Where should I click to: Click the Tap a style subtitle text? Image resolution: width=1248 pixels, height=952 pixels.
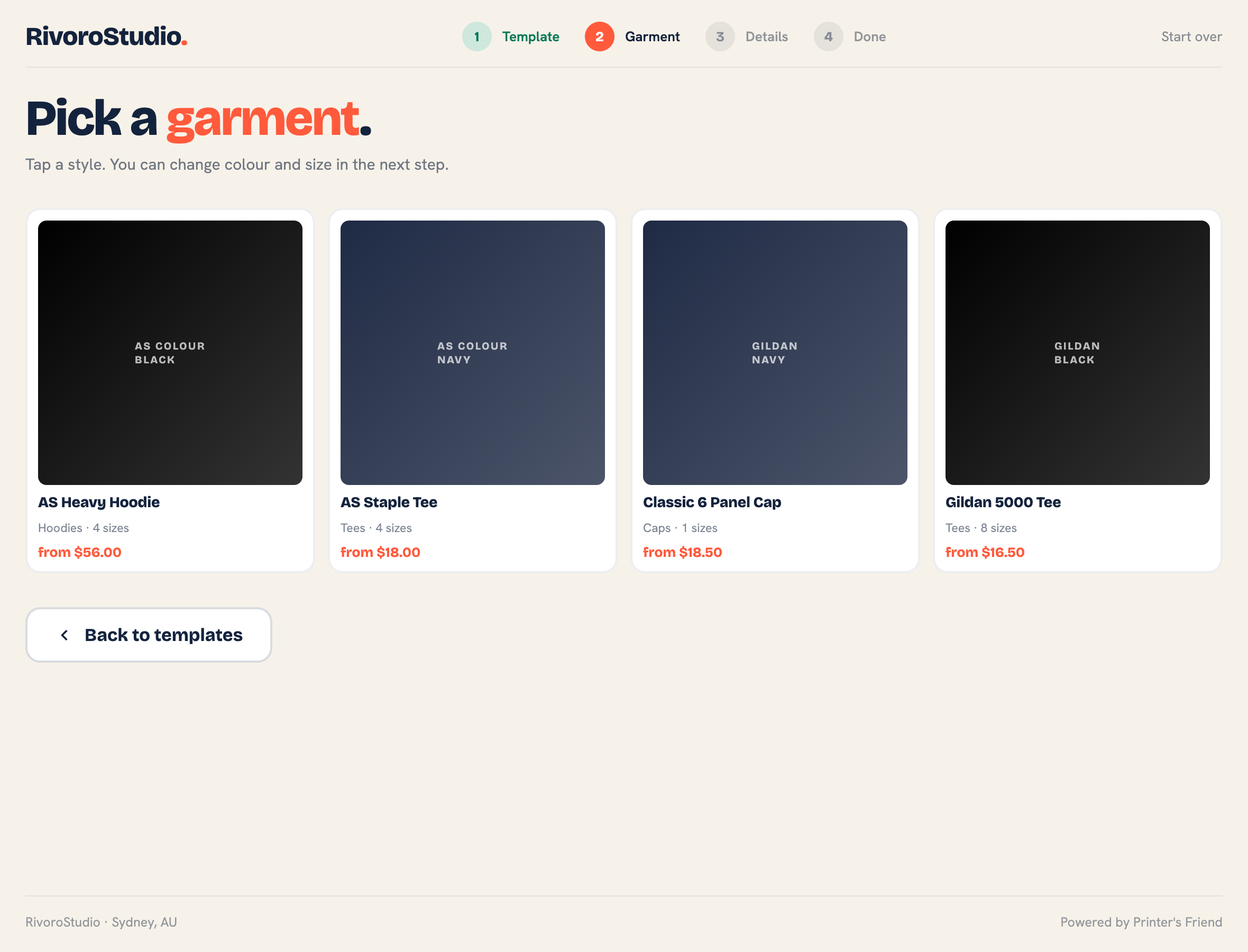237,164
